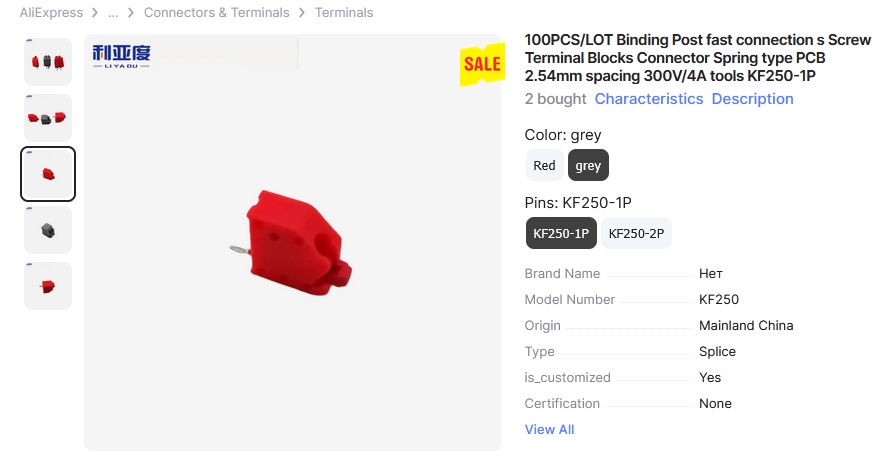Show the single grey terminal thumbnail
The image size is (877, 465).
[x=48, y=230]
